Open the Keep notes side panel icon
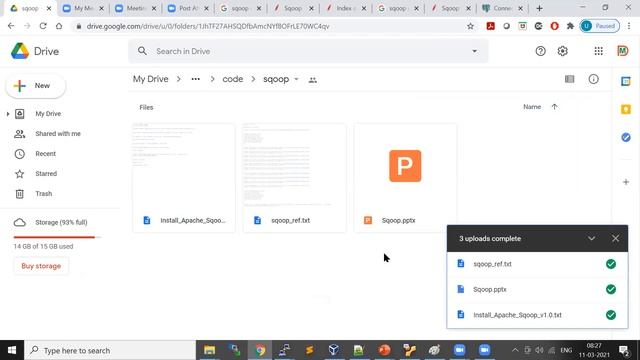The width and height of the screenshot is (640, 360). click(626, 109)
